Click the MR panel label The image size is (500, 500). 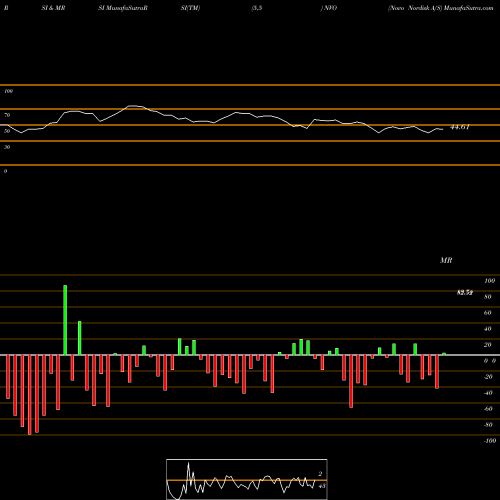(446, 260)
